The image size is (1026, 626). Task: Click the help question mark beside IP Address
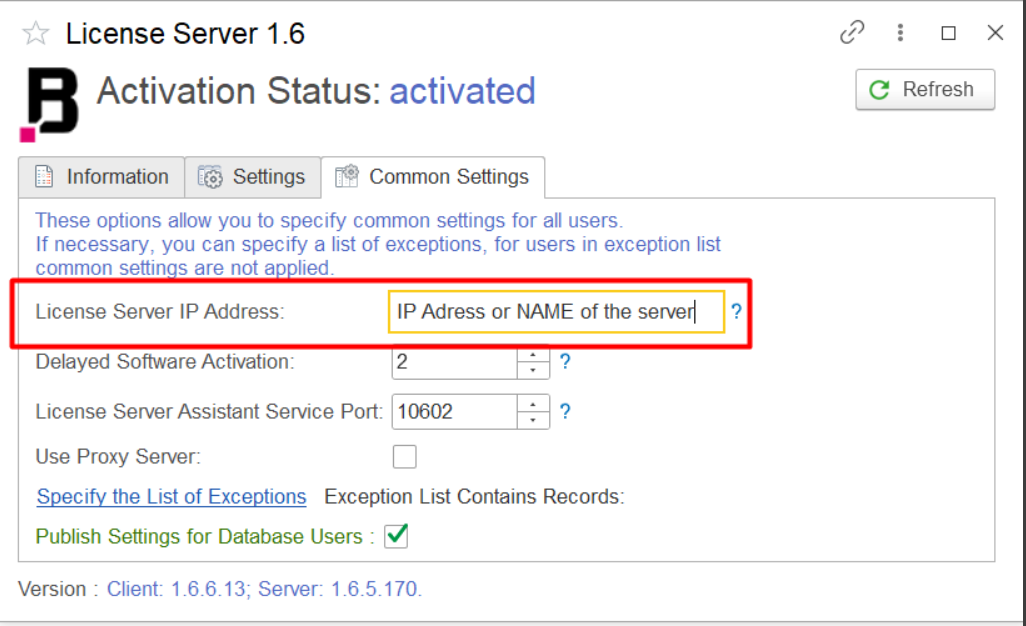tap(736, 312)
